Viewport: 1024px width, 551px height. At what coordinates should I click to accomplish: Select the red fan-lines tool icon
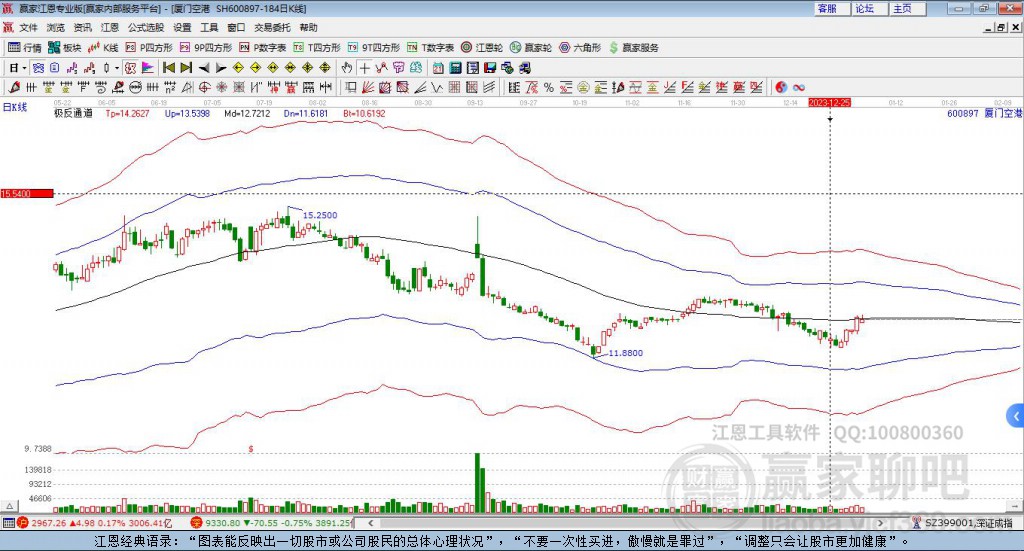368,87
